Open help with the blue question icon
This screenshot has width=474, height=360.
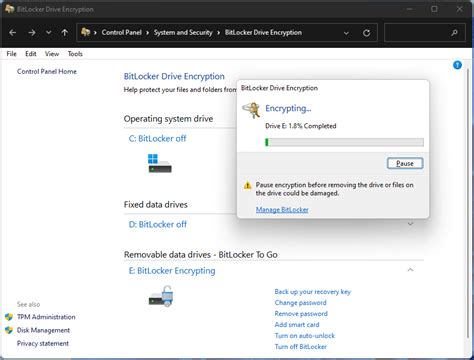point(457,65)
